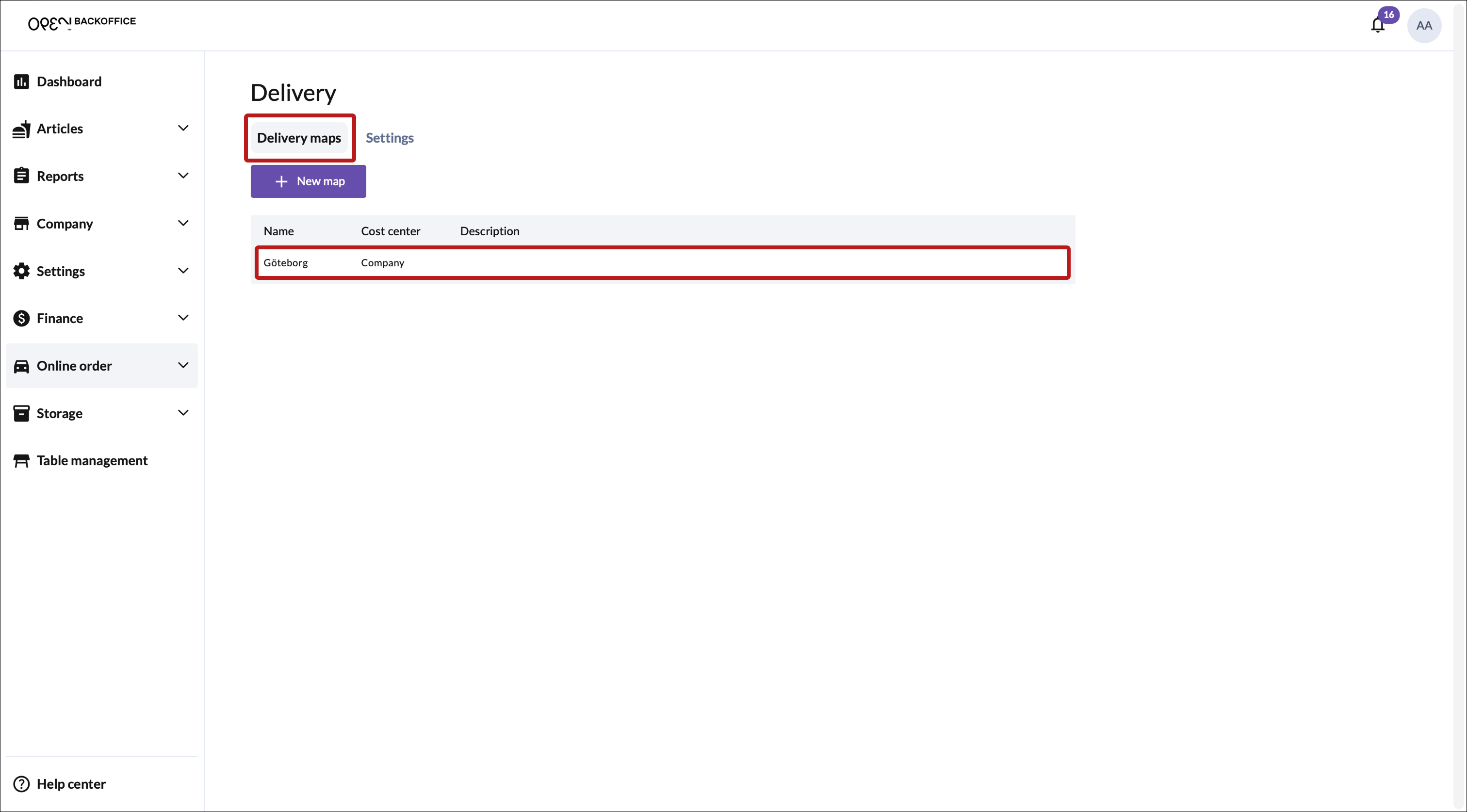Click the Reports clipboard icon
Viewport: 1467px width, 812px height.
click(22, 176)
